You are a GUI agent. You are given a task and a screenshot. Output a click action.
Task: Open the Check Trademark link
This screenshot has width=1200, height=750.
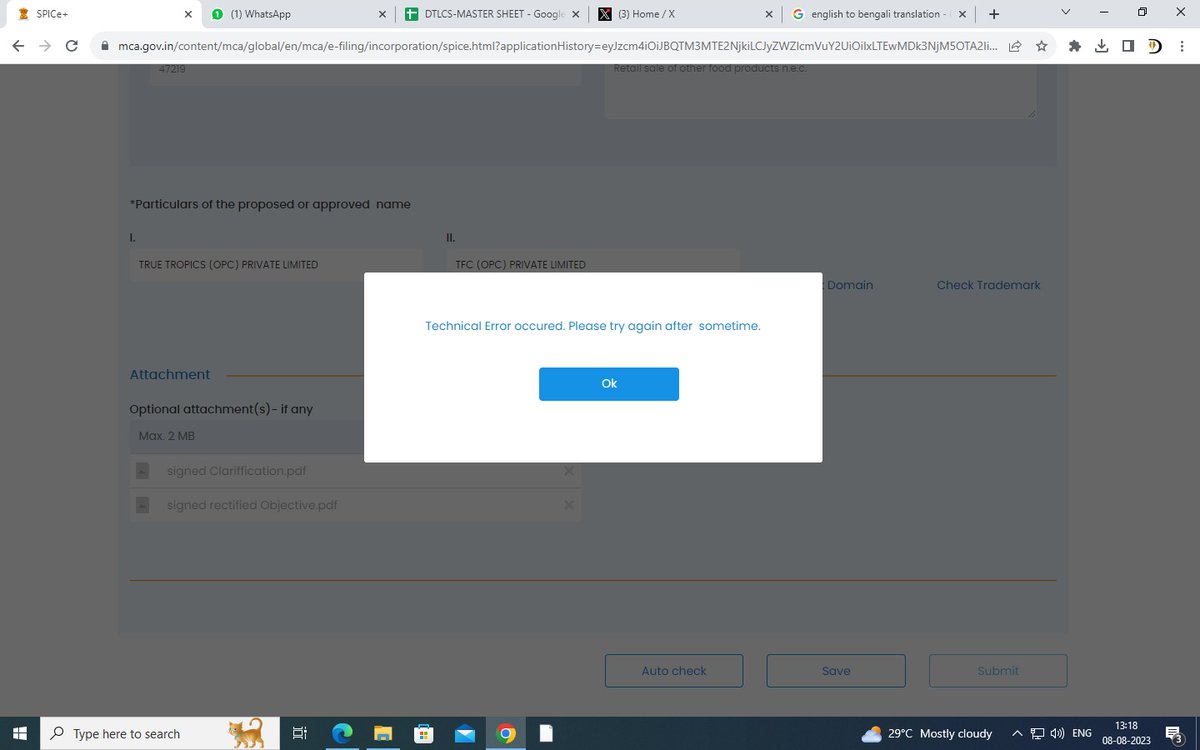point(988,285)
